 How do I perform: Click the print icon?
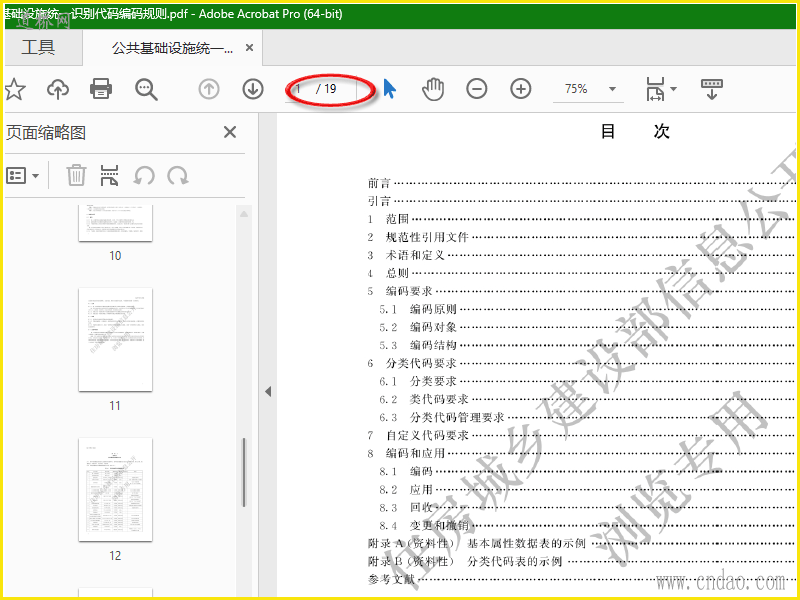(x=101, y=89)
